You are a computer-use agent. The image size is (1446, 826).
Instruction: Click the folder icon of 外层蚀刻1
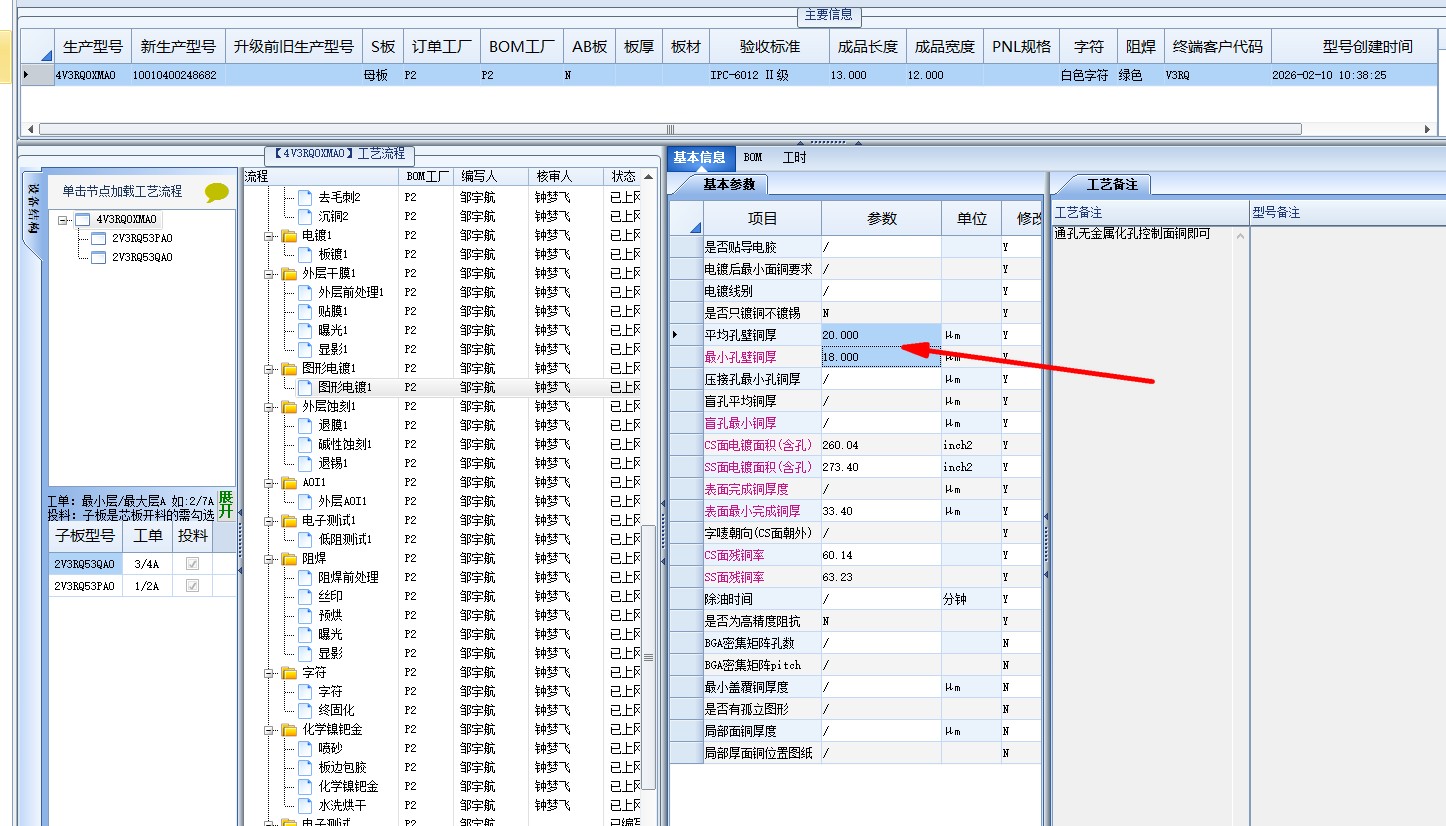click(x=289, y=406)
